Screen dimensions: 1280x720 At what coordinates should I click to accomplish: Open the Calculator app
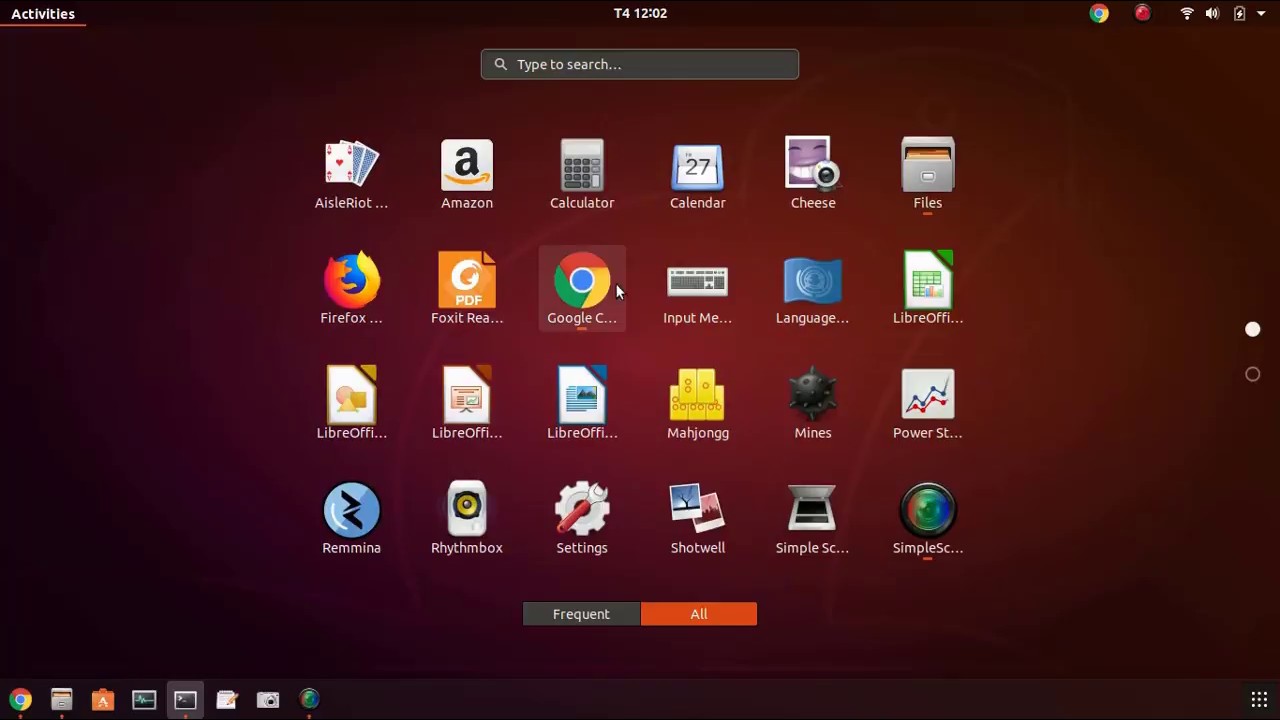pos(582,175)
